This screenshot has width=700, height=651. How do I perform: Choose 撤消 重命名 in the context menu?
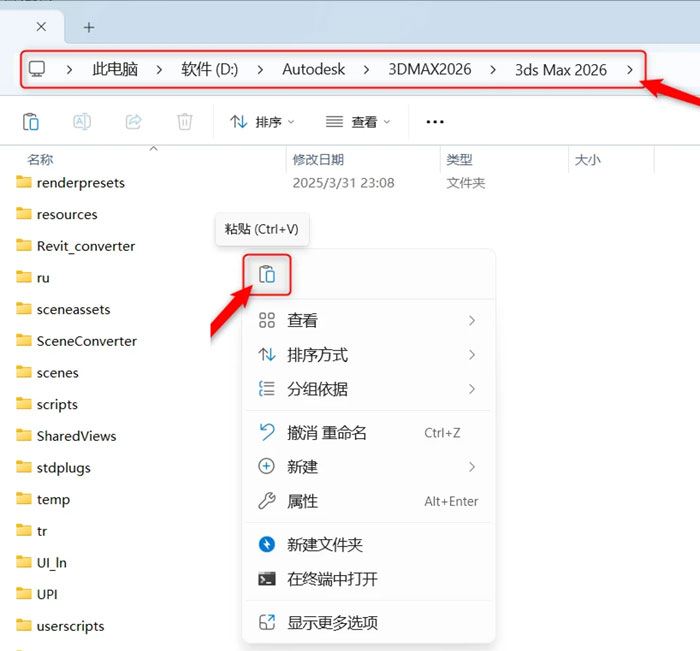tap(368, 433)
